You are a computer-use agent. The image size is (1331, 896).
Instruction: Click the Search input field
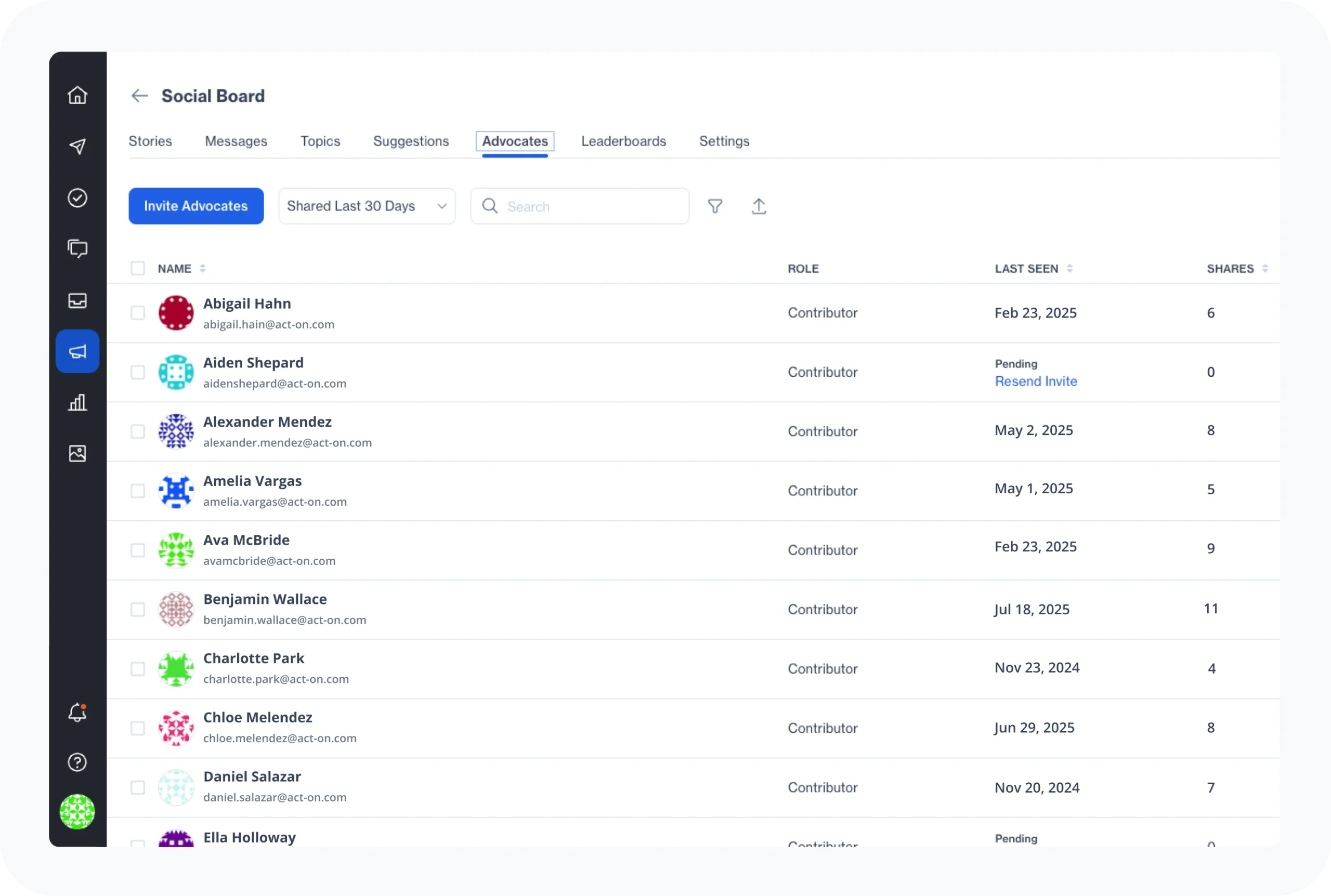589,206
